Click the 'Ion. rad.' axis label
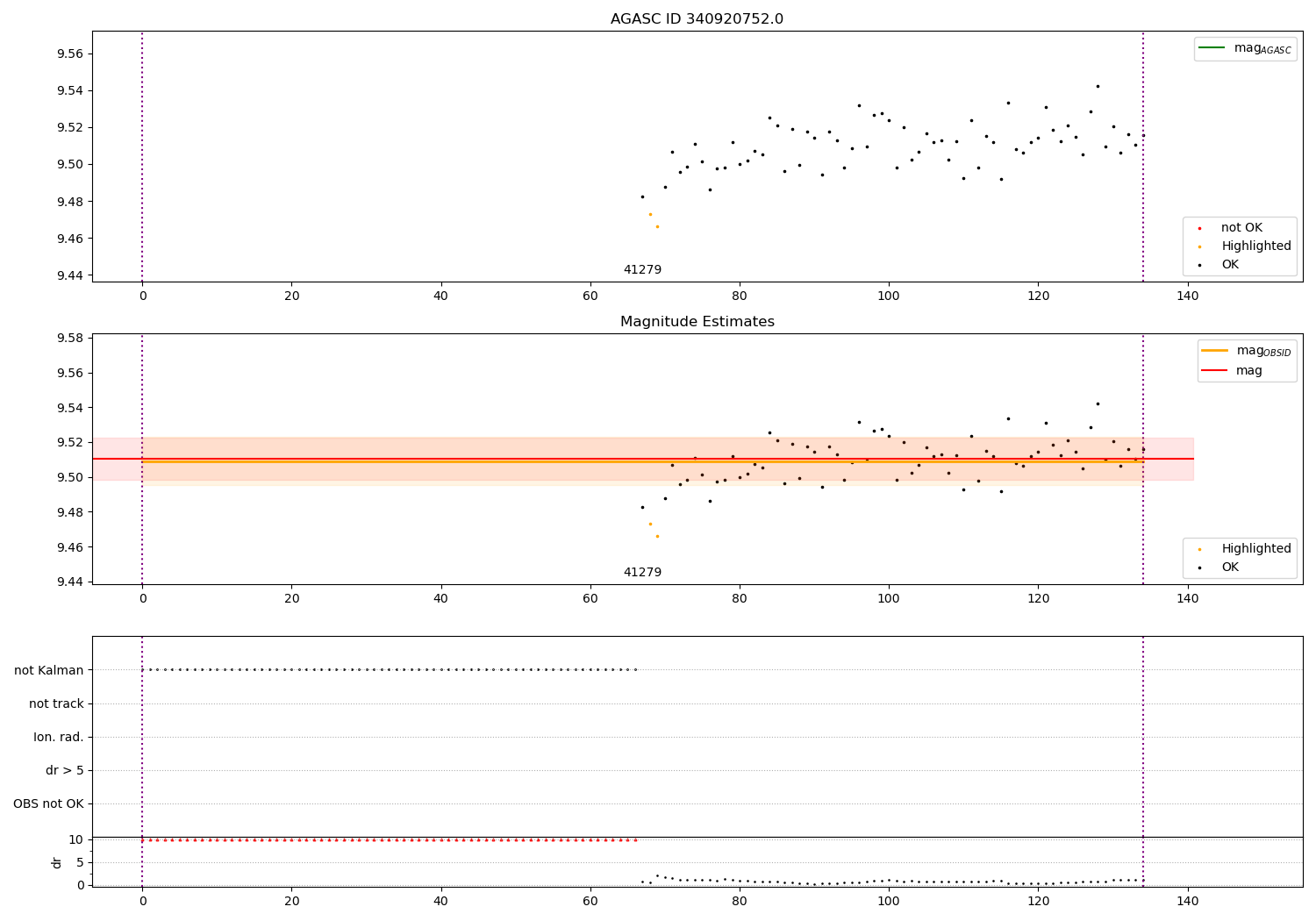The width and height of the screenshot is (1316, 921). (59, 738)
